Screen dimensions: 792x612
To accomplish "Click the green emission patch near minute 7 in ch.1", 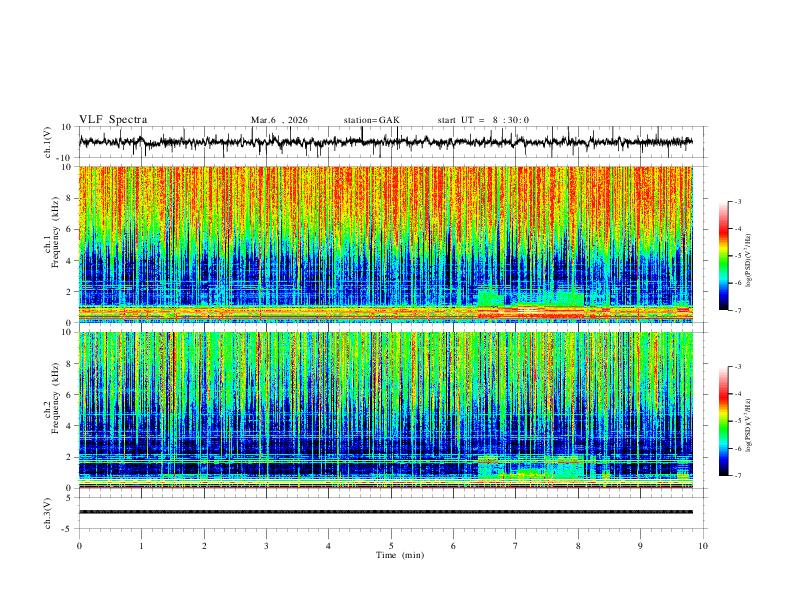I will [530, 298].
